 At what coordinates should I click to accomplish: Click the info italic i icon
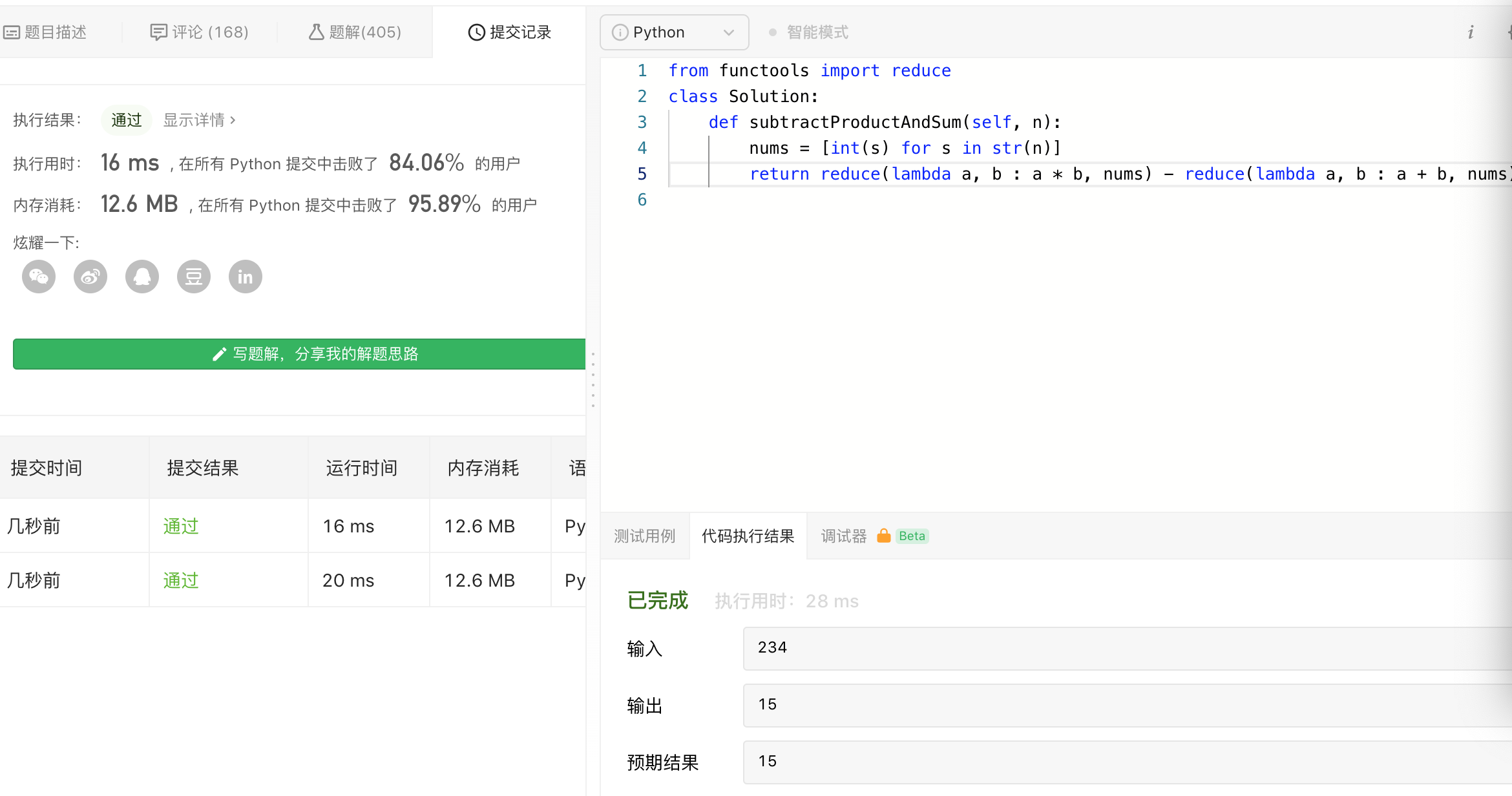point(1471,32)
